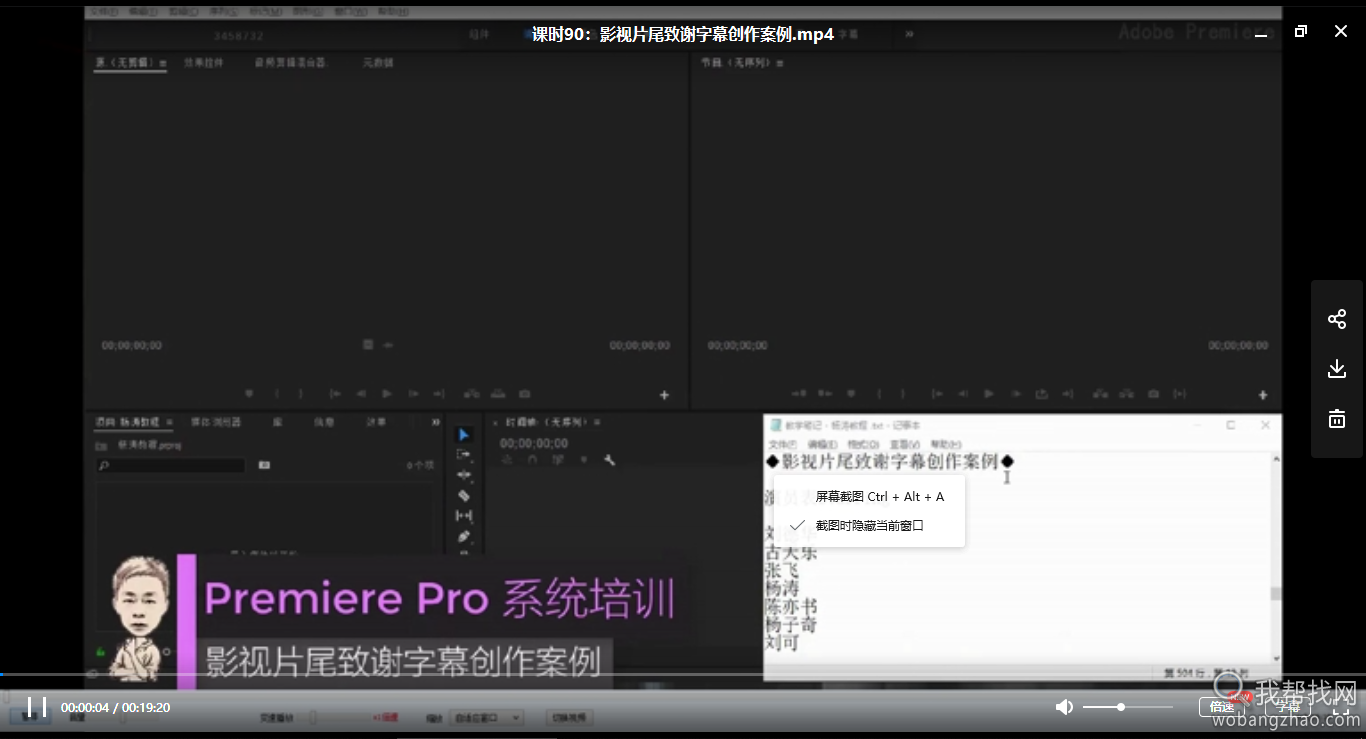Viewport: 1366px width, 739px height.
Task: Click the trash delete icon in side panel
Action: [x=1337, y=419]
